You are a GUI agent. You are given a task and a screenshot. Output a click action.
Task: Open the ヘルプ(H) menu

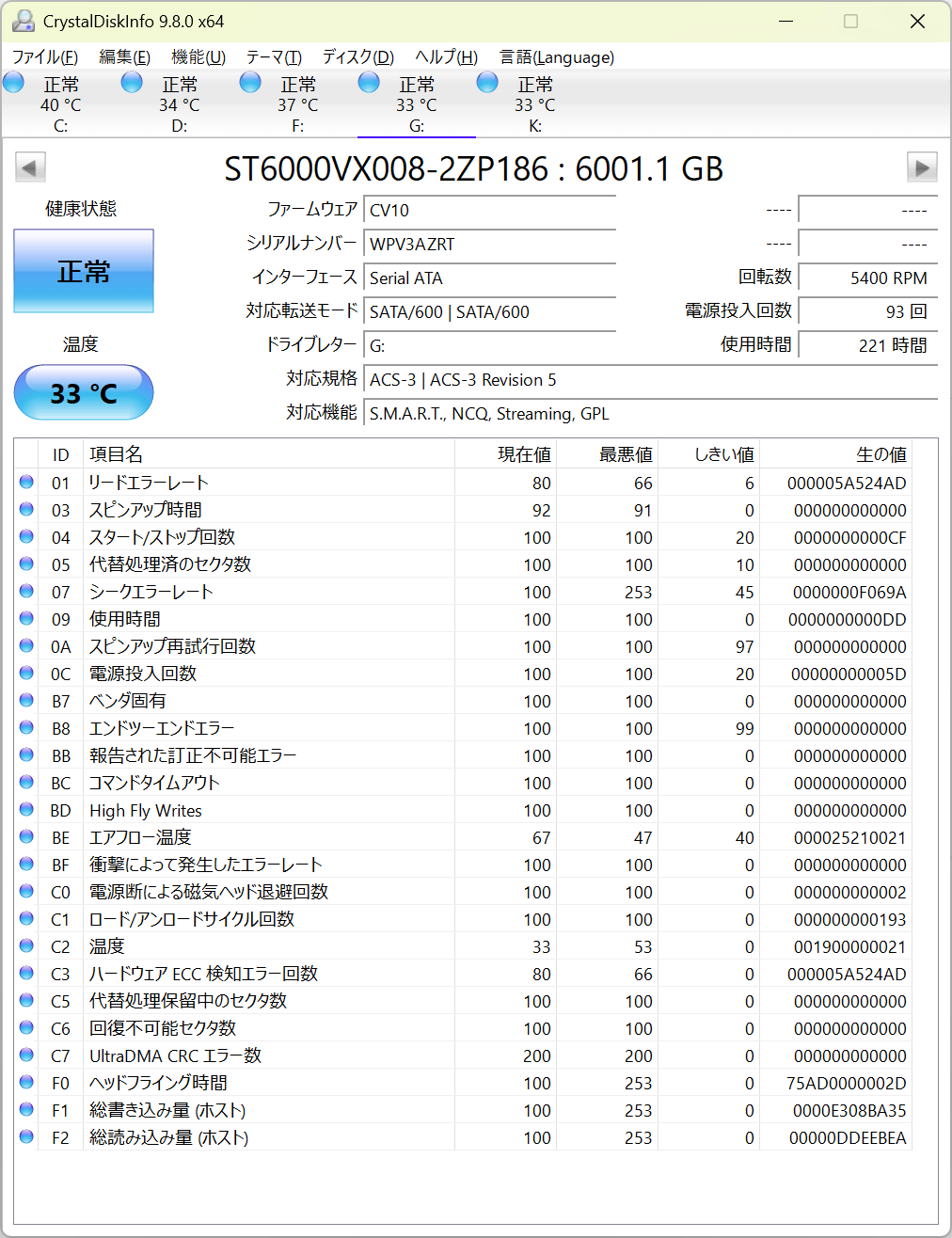click(x=447, y=57)
